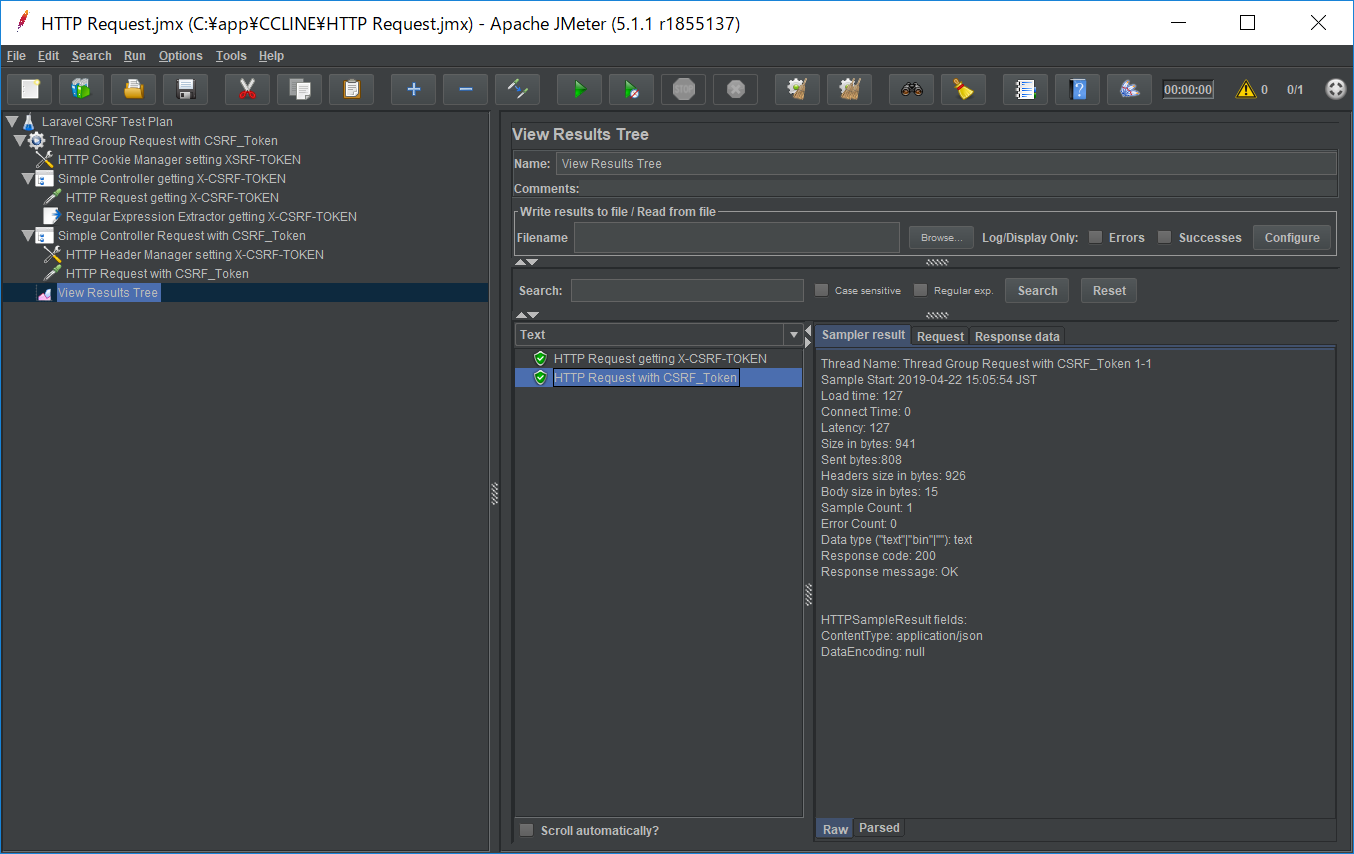Screen dimensions: 1354x854
Task: Open the Options menu
Action: [x=181, y=56]
